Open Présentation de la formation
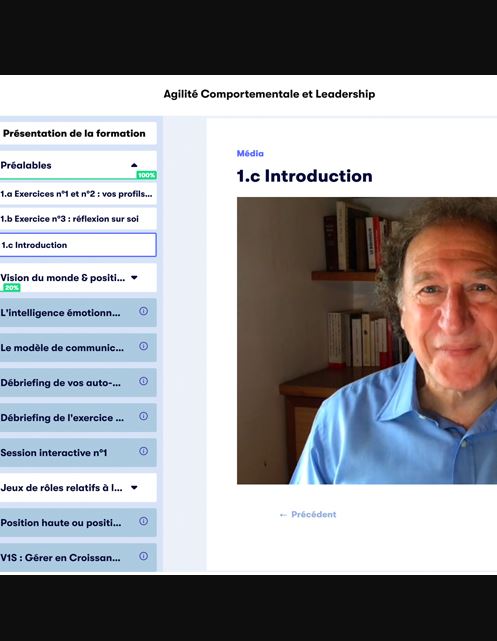This screenshot has width=497, height=641. coord(78,133)
